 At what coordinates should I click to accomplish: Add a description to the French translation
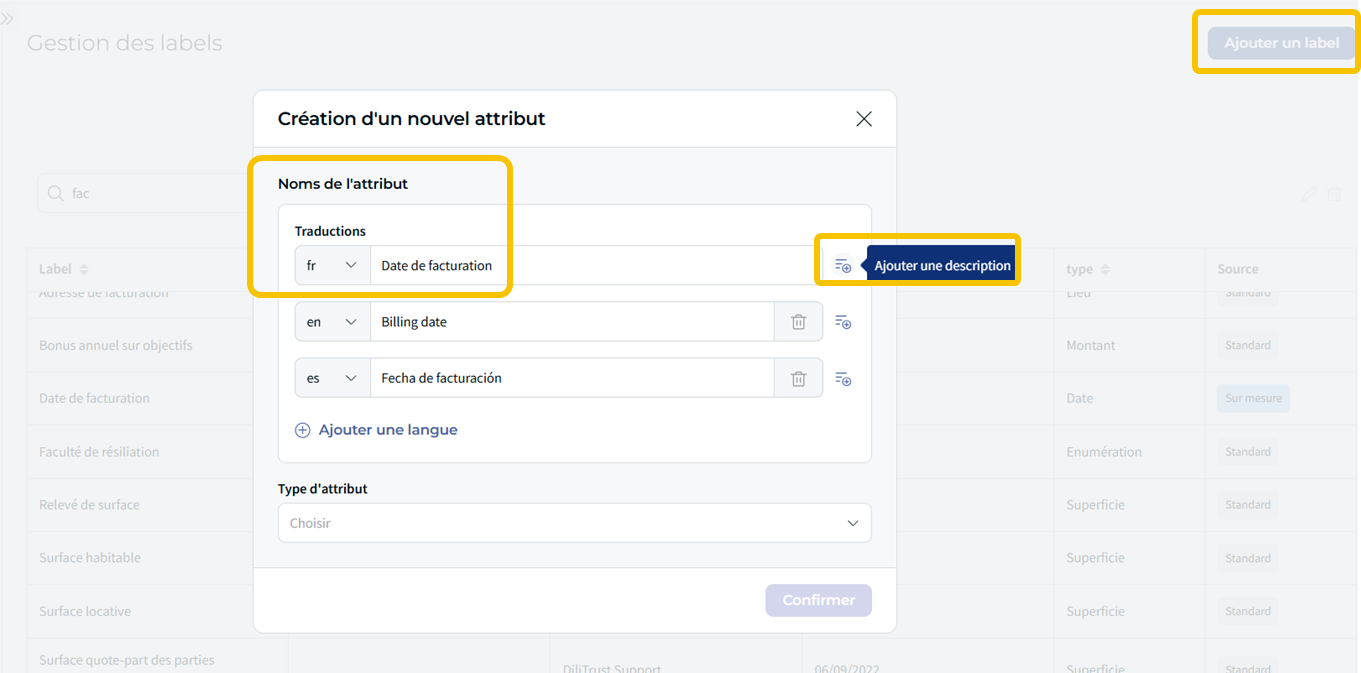click(x=843, y=266)
